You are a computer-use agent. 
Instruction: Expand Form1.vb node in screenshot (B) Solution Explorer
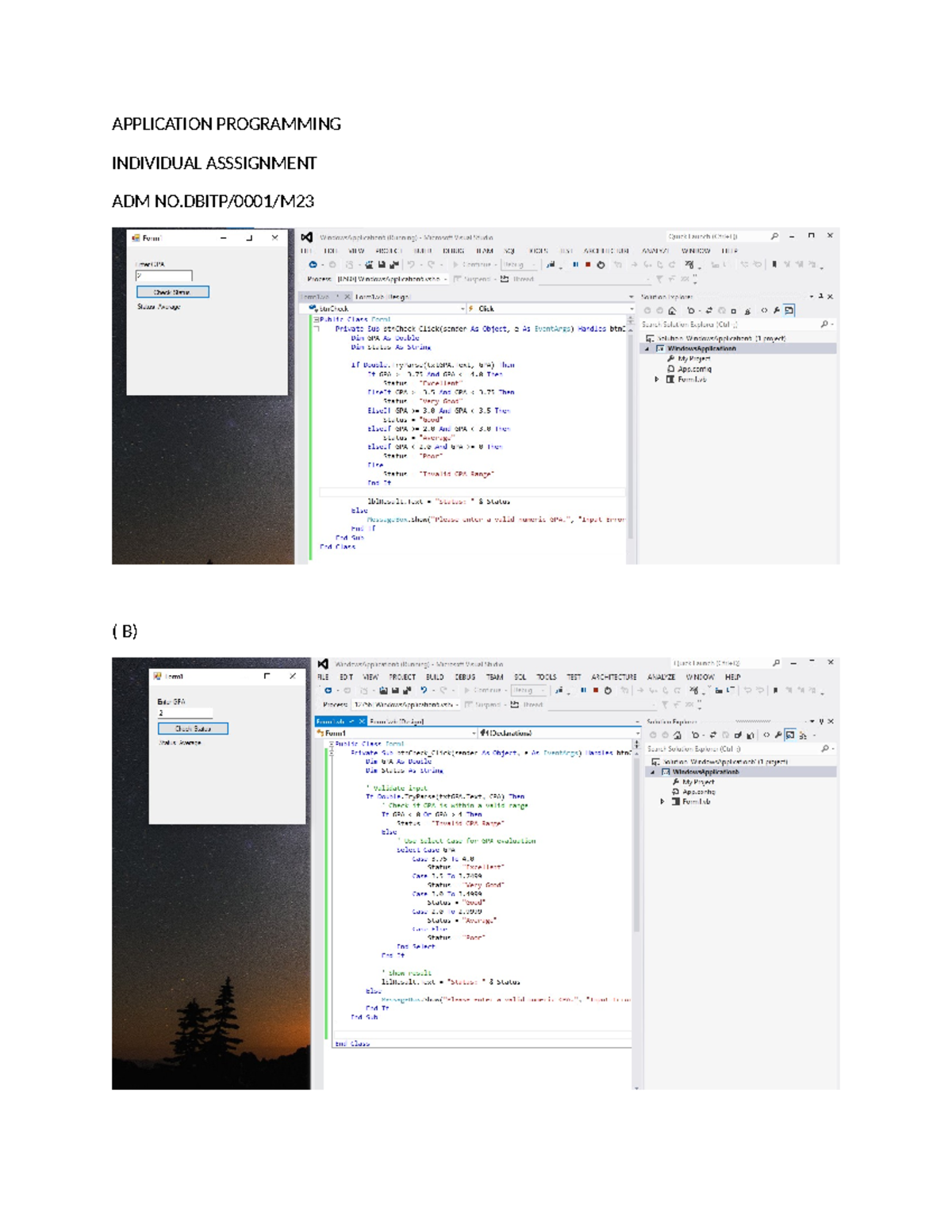coord(662,801)
